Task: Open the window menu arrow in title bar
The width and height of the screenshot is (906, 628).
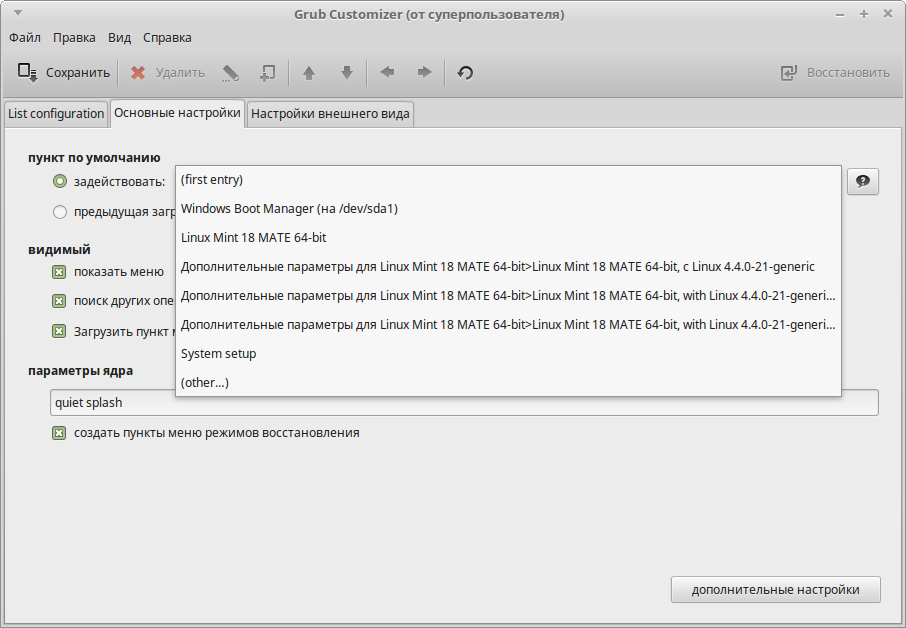Action: tap(18, 13)
